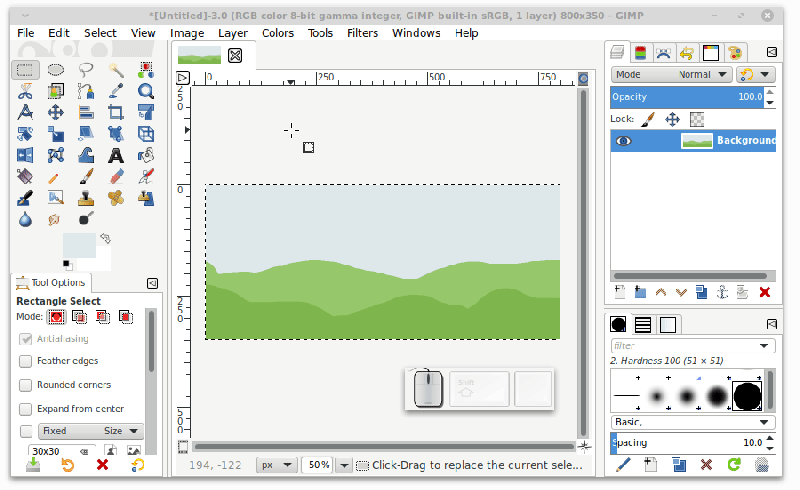Activate the Scissors Select tool
800x490 pixels.
(x=25, y=91)
